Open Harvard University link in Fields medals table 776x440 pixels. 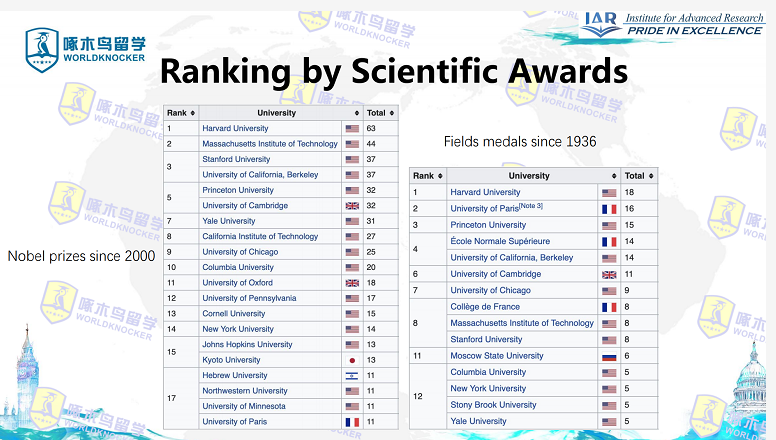(485, 192)
